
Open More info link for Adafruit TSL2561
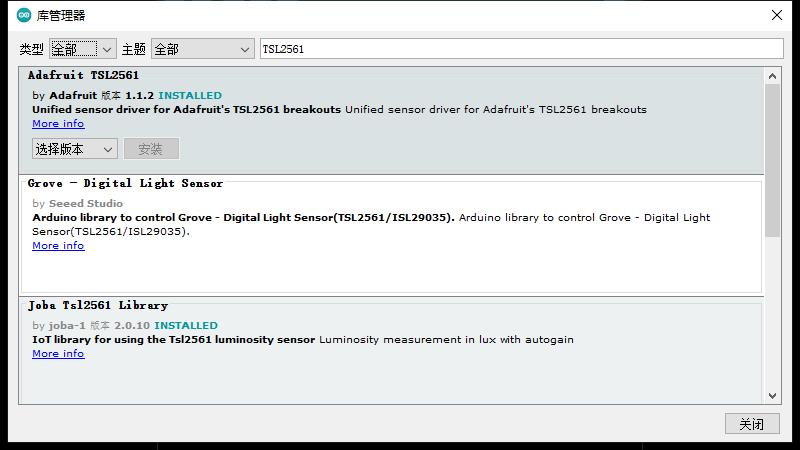pyautogui.click(x=58, y=124)
